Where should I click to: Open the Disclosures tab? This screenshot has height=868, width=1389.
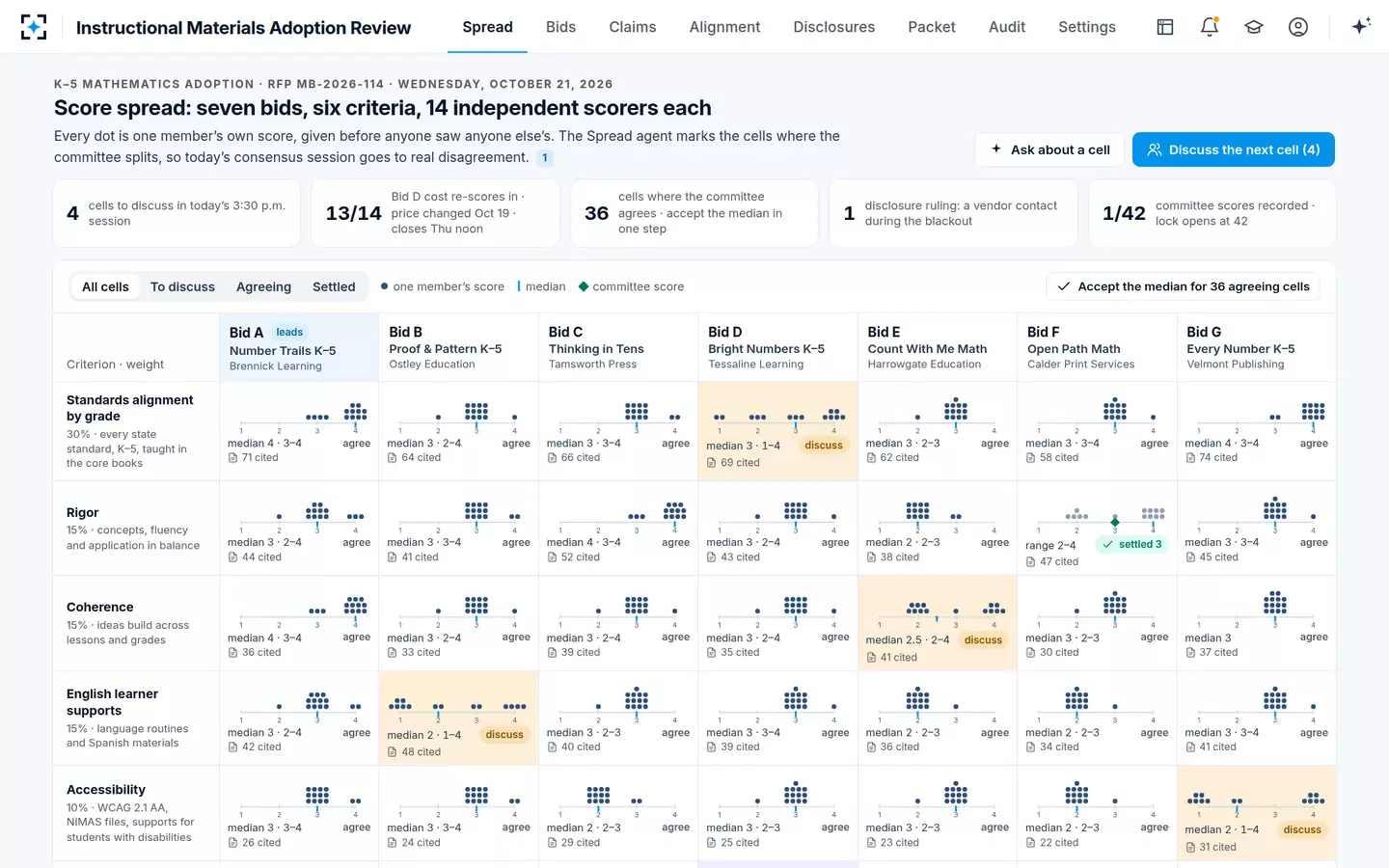pos(833,27)
